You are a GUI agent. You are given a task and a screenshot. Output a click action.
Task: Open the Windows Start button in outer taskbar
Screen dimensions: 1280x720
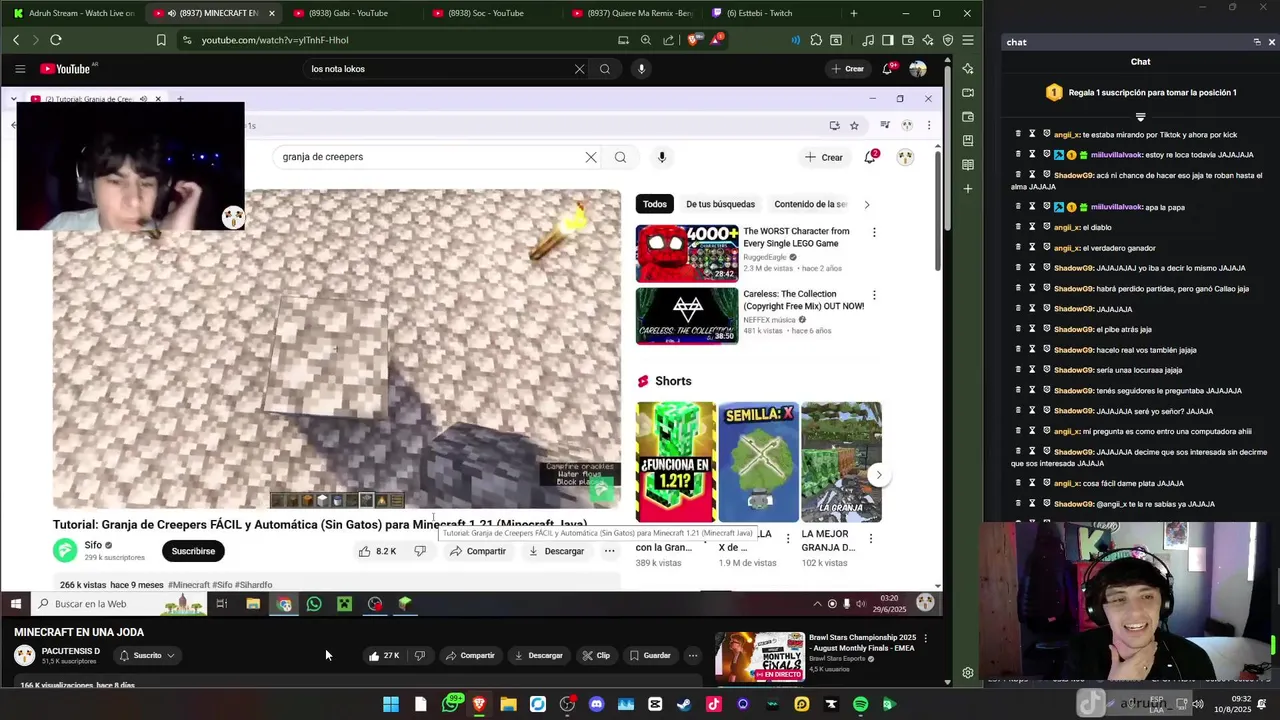tap(391, 705)
